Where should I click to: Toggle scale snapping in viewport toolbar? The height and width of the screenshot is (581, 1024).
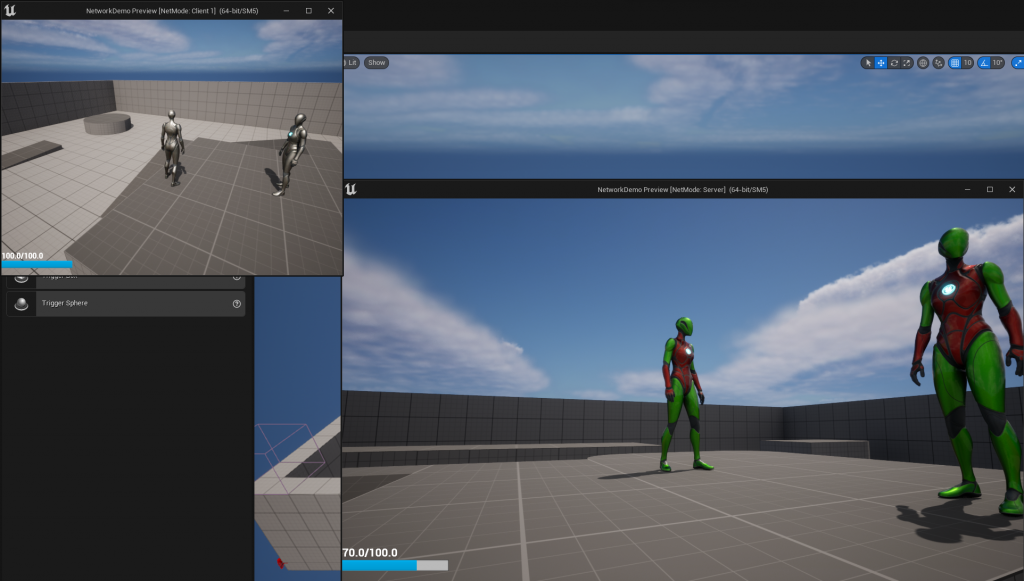1017,63
